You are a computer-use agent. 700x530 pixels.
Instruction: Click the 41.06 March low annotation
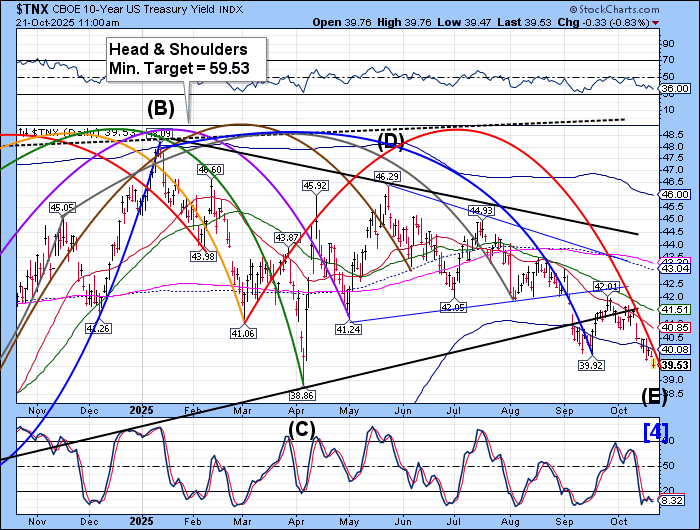click(241, 332)
